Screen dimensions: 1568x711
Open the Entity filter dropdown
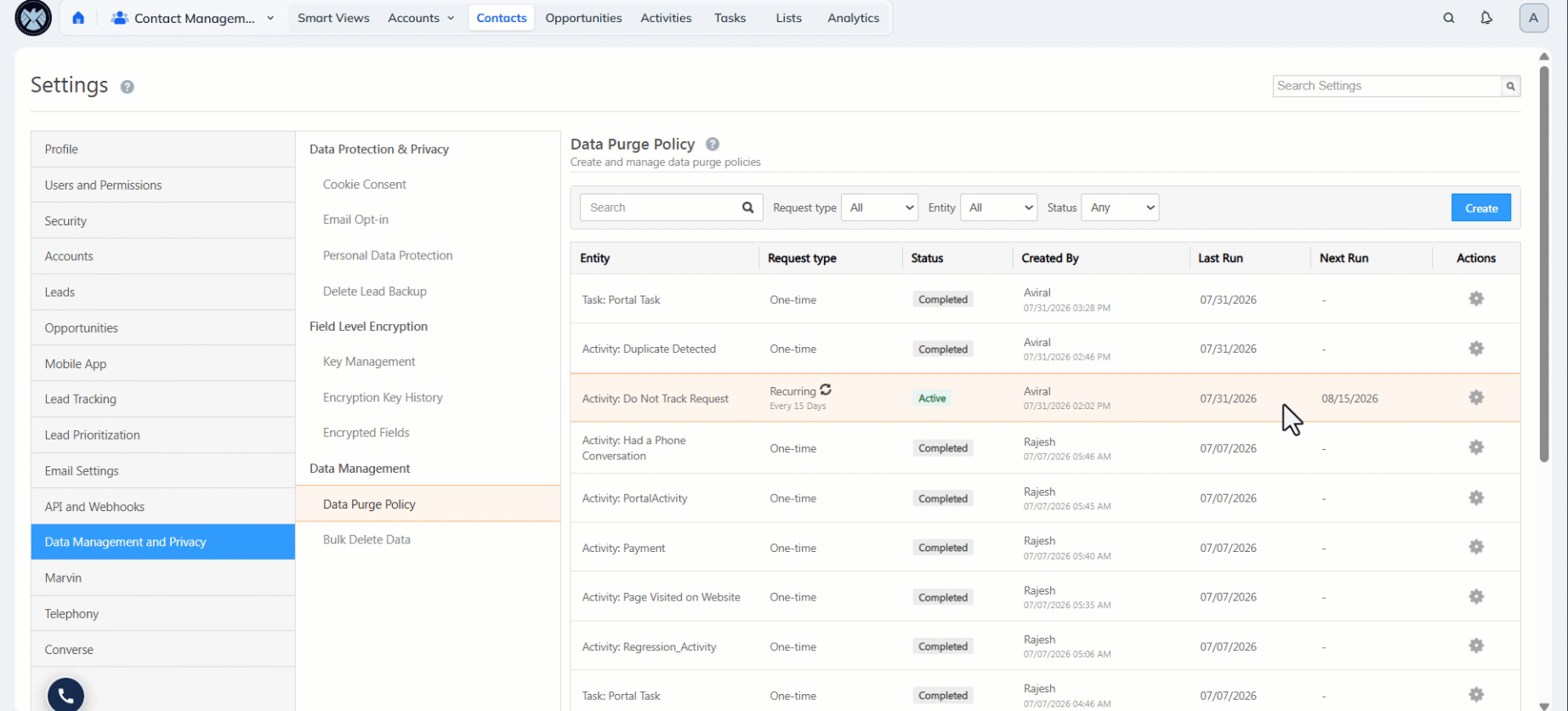point(998,208)
